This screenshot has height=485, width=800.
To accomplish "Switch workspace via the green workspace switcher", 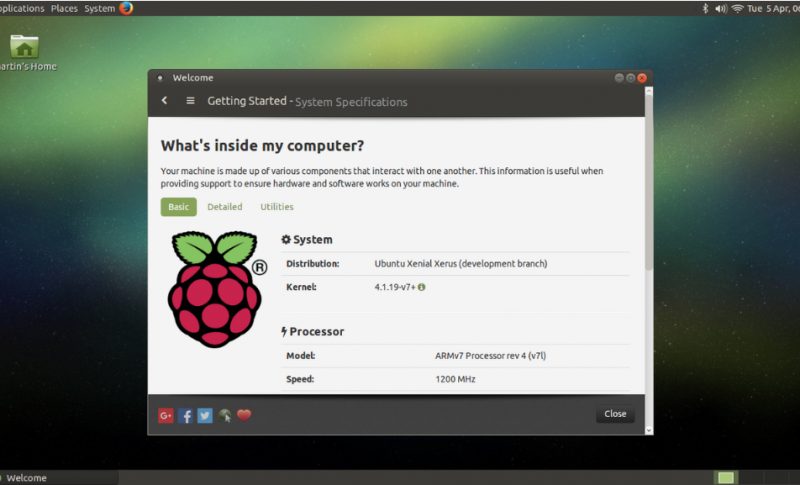I will 726,478.
